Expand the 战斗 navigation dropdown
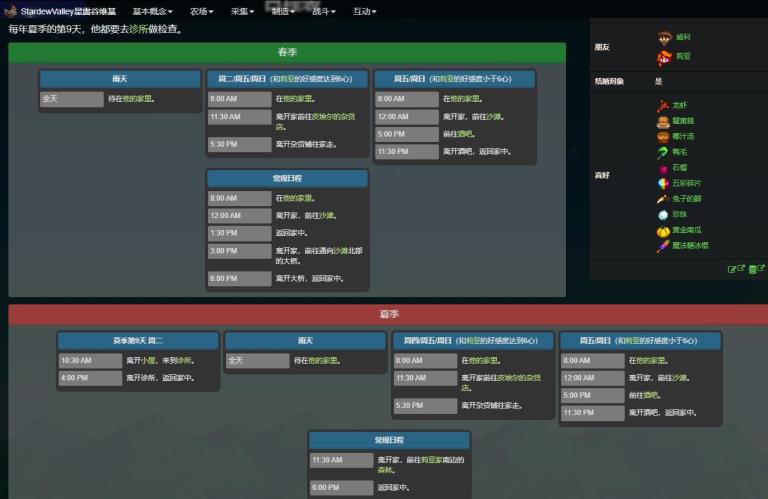The image size is (768, 499). coord(324,11)
